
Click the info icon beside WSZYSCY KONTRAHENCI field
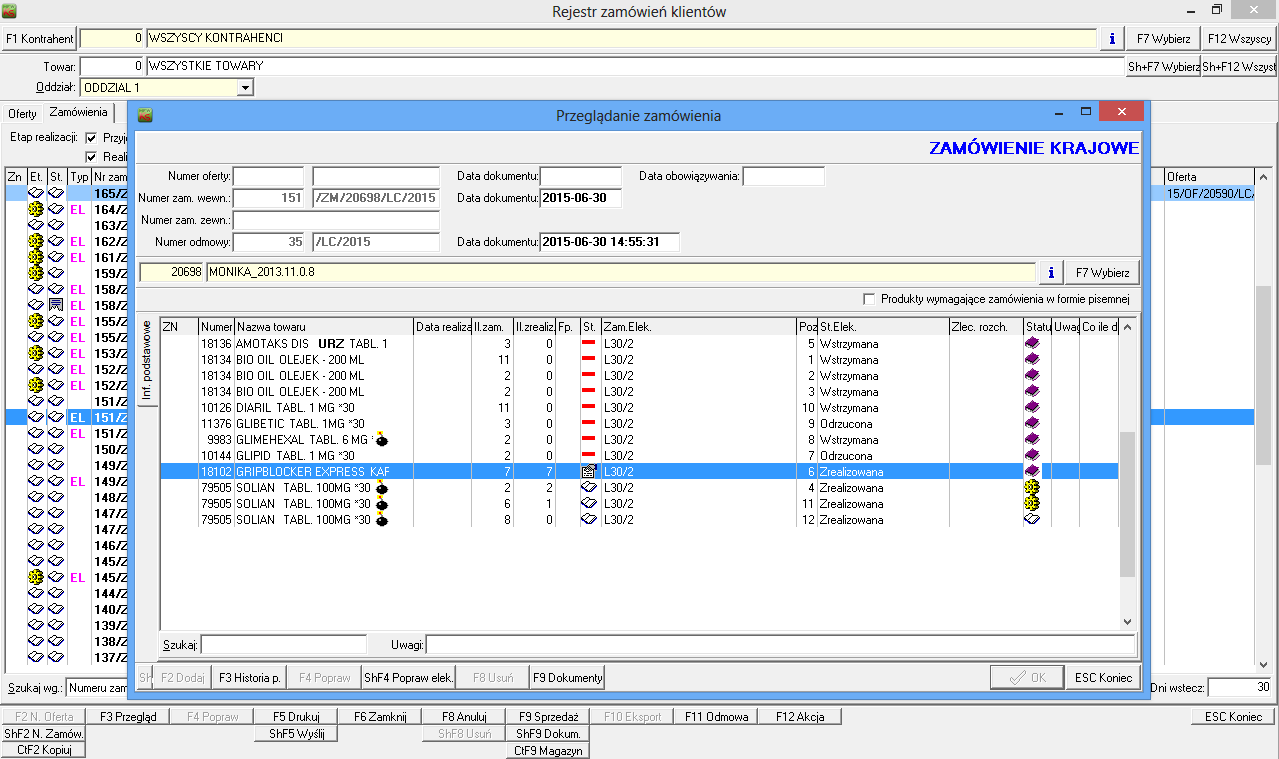click(x=1112, y=39)
